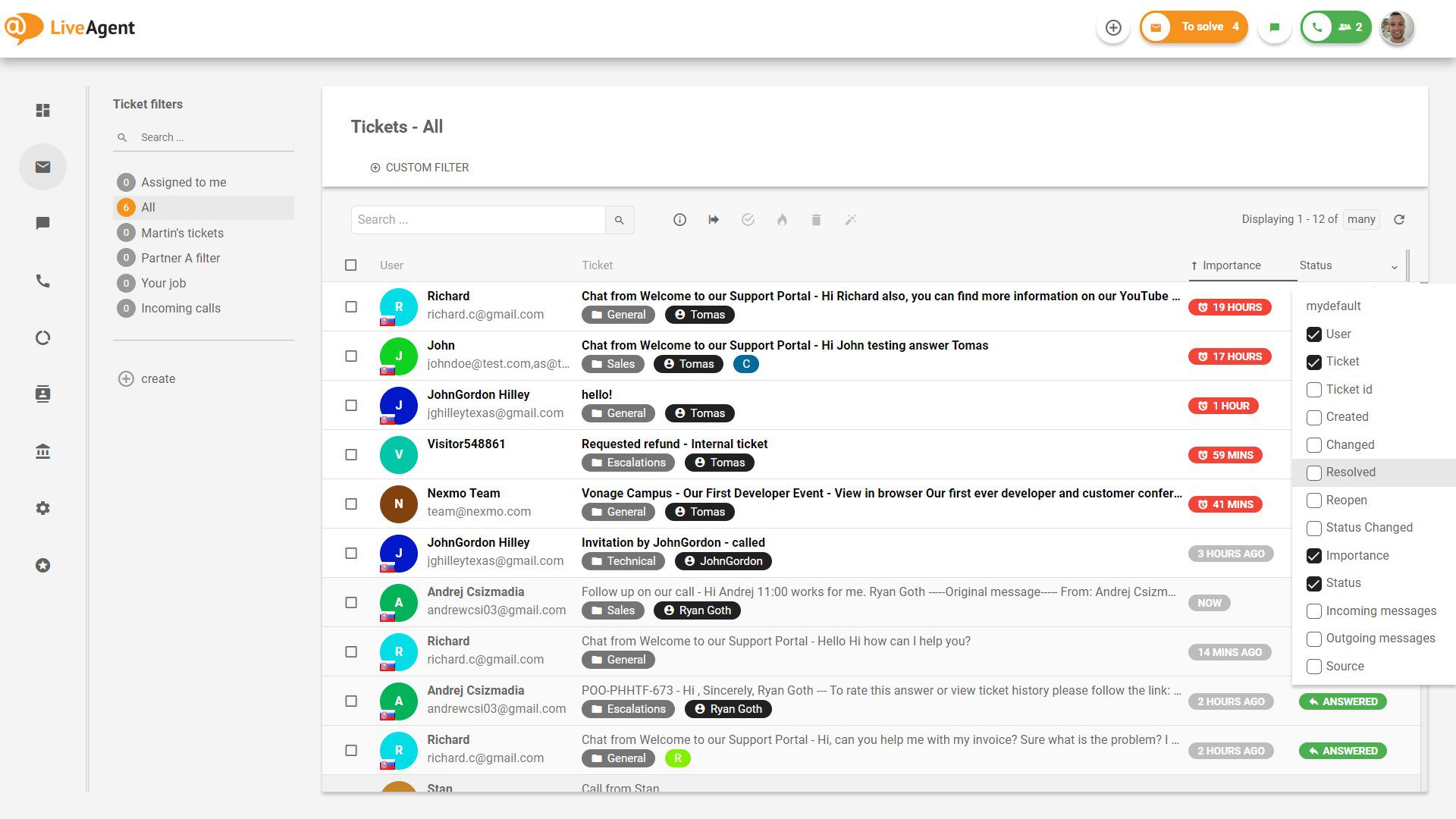Open Knowledge base bank icon in sidebar
The width and height of the screenshot is (1456, 819).
pos(42,451)
